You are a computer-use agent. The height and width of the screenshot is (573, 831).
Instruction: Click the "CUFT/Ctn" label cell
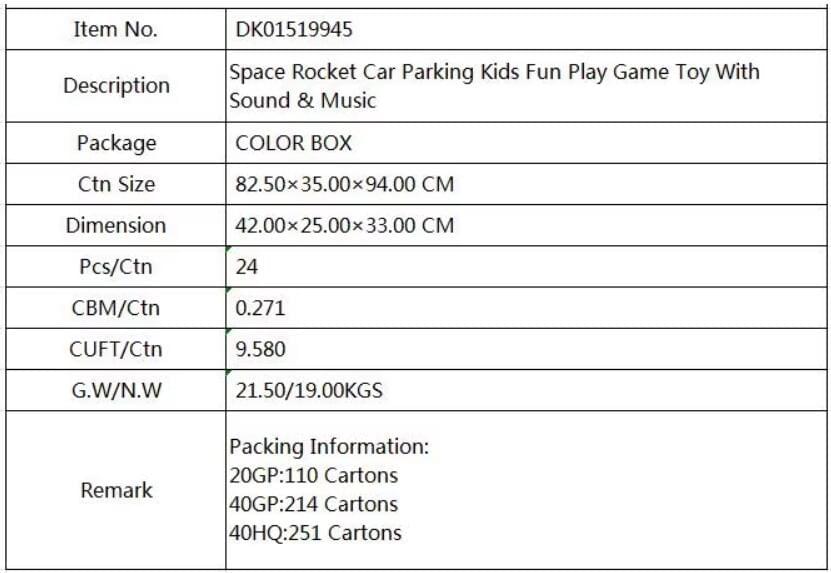[116, 350]
